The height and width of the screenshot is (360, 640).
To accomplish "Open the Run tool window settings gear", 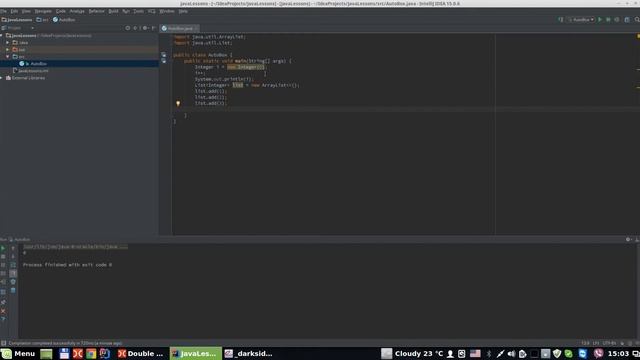I will 628,240.
